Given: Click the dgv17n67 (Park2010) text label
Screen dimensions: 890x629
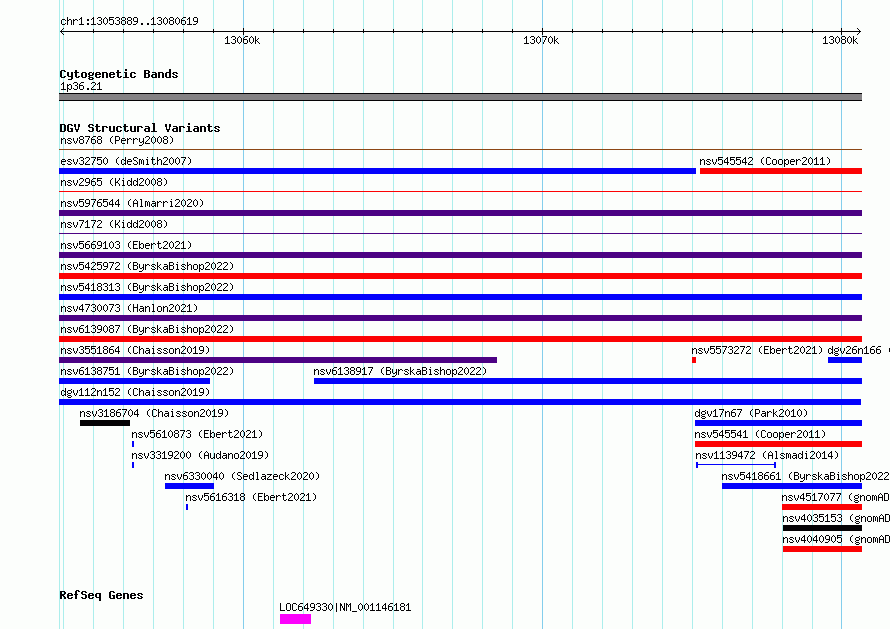Looking at the screenshot, I should [751, 413].
